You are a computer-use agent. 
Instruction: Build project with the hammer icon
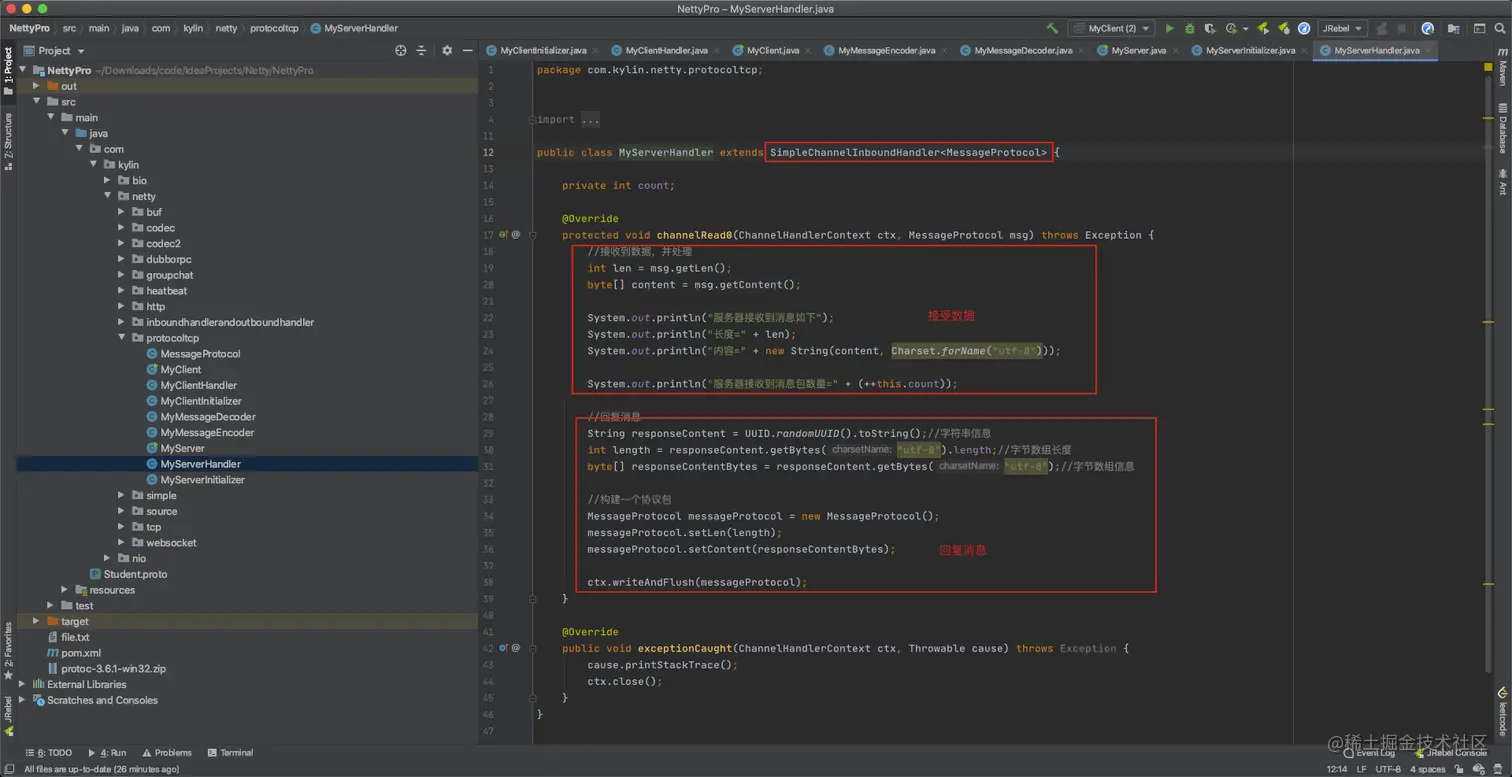tap(1052, 29)
